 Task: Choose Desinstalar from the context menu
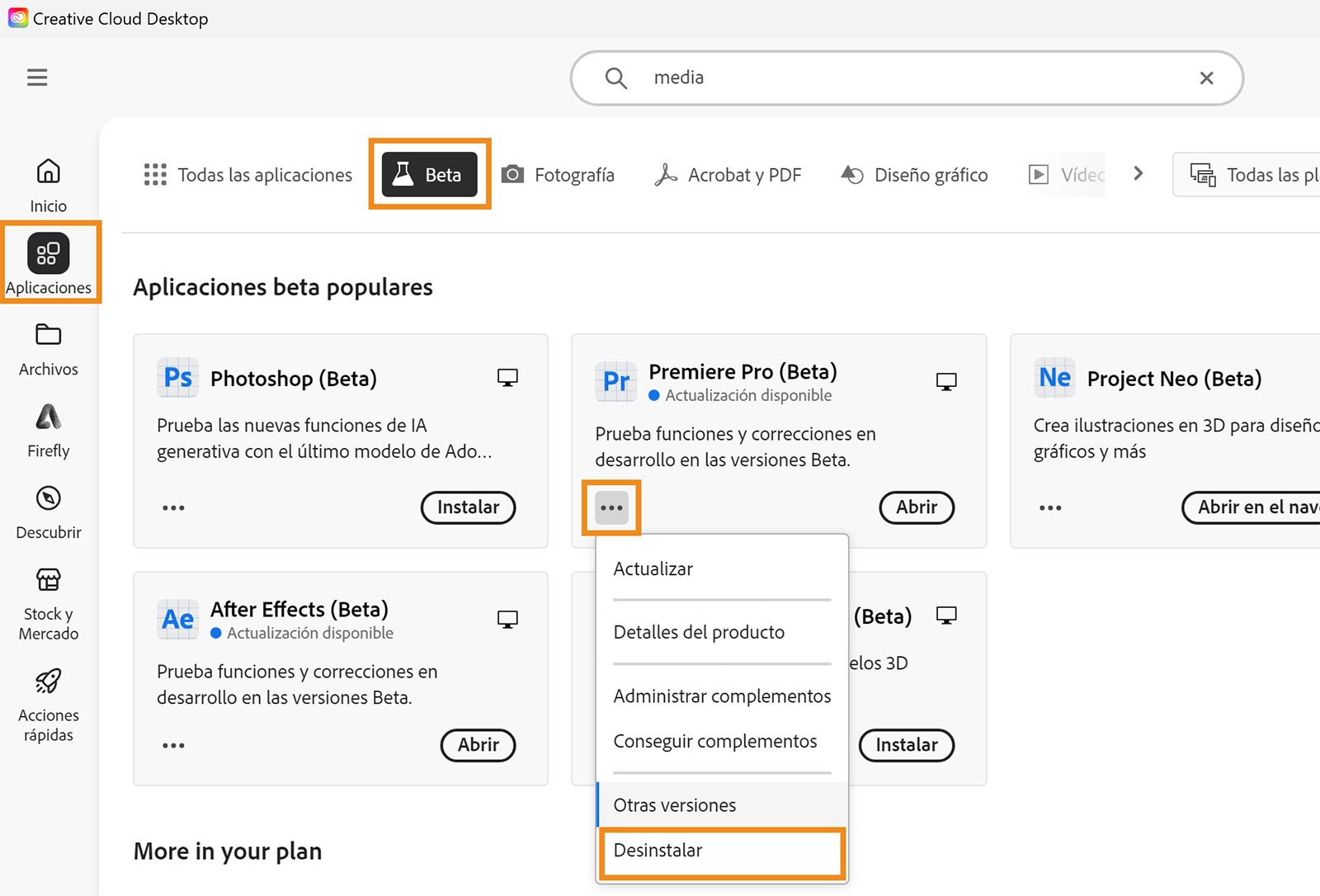tap(722, 851)
